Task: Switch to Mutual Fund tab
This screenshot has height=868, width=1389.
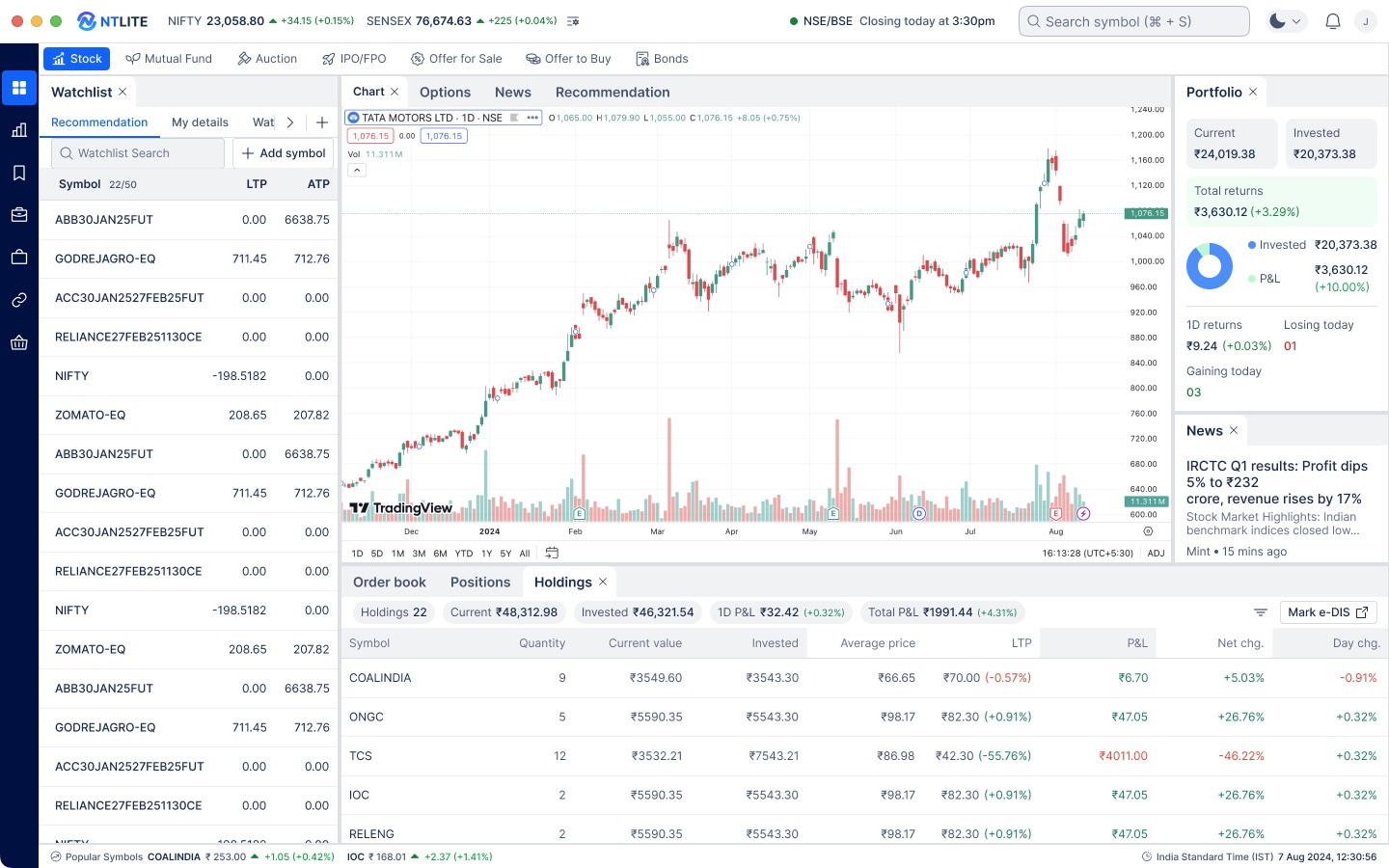Action: [169, 59]
